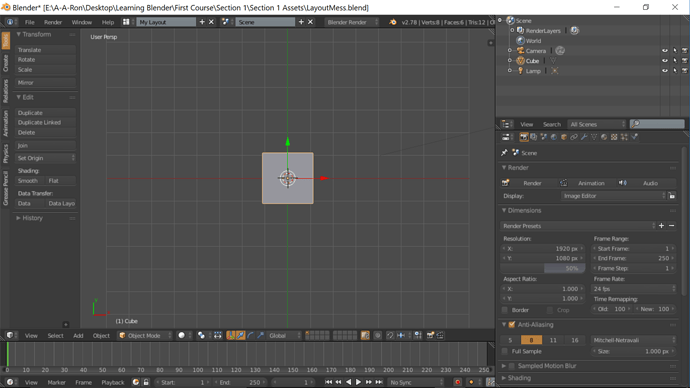The image size is (690, 388).
Task: Enable the Border checkbox
Action: click(505, 310)
